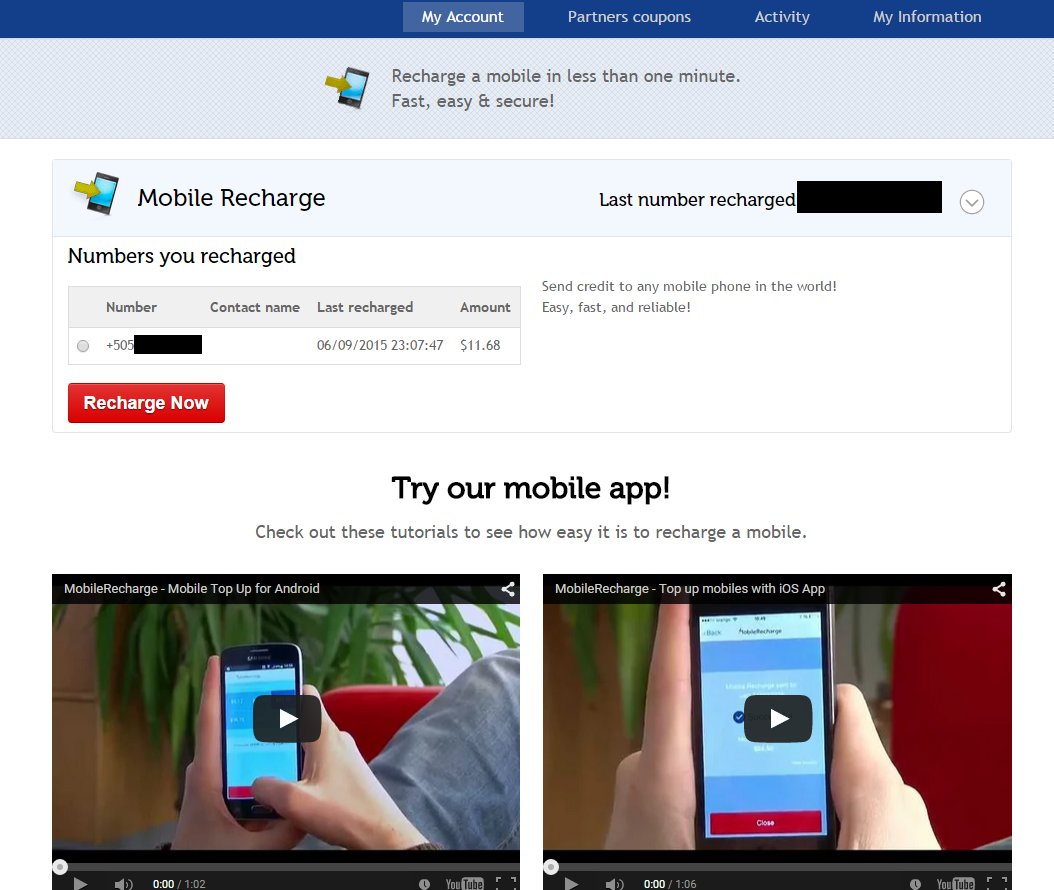The image size is (1054, 890).
Task: Click the phone icon in the top banner
Action: [348, 87]
